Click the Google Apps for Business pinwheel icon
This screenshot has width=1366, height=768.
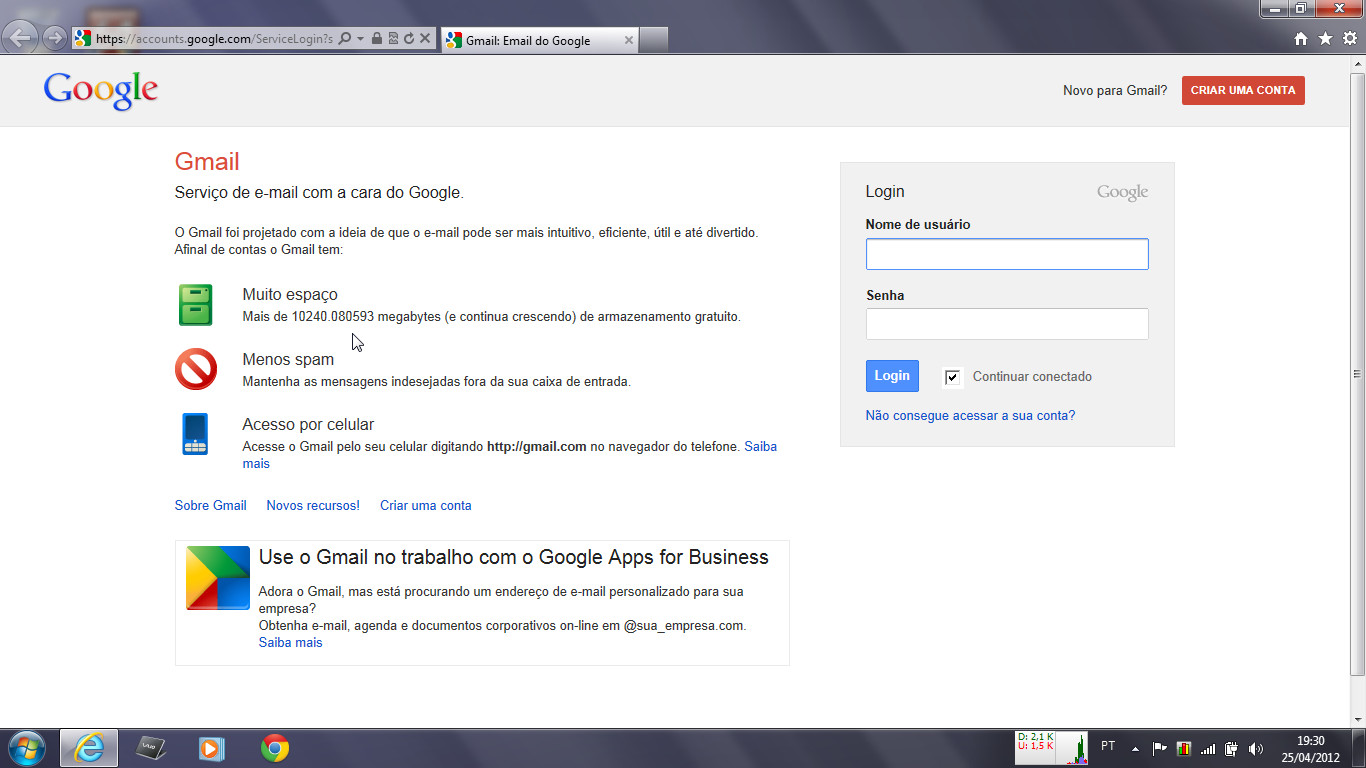tap(217, 577)
